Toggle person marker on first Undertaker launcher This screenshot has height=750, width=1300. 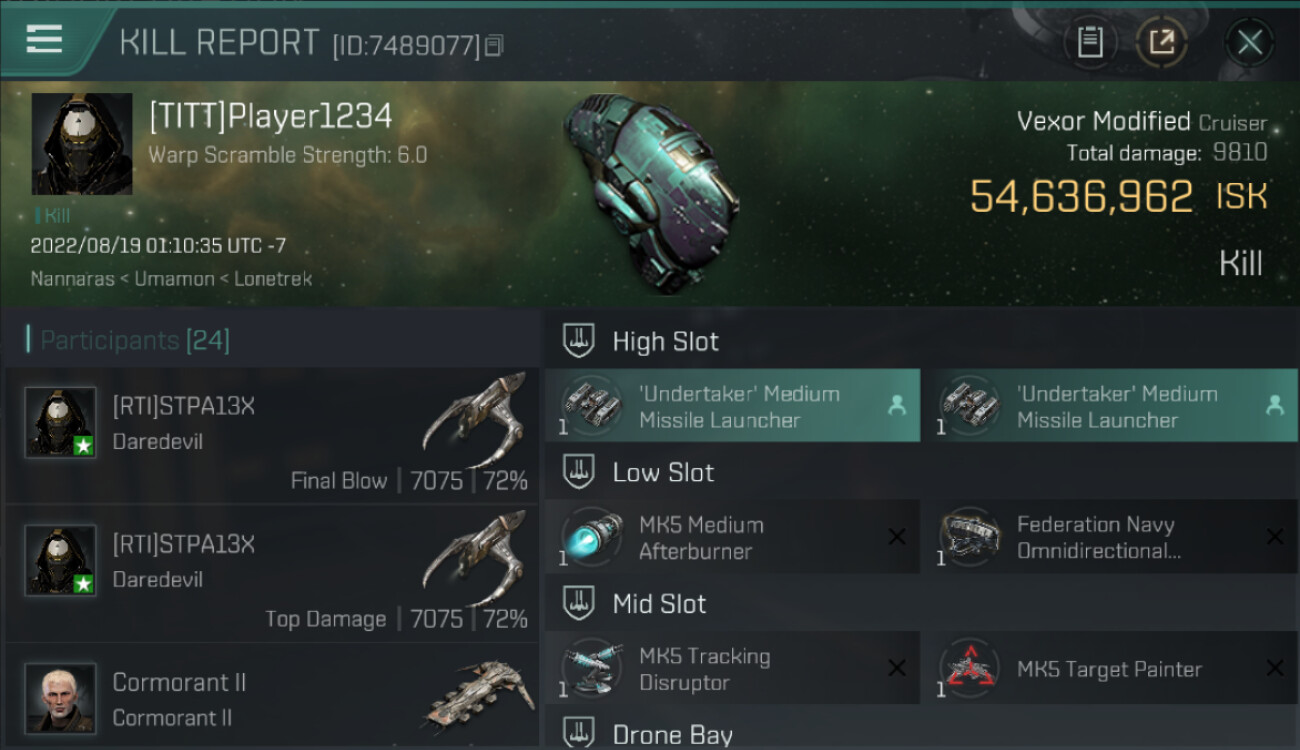[897, 405]
